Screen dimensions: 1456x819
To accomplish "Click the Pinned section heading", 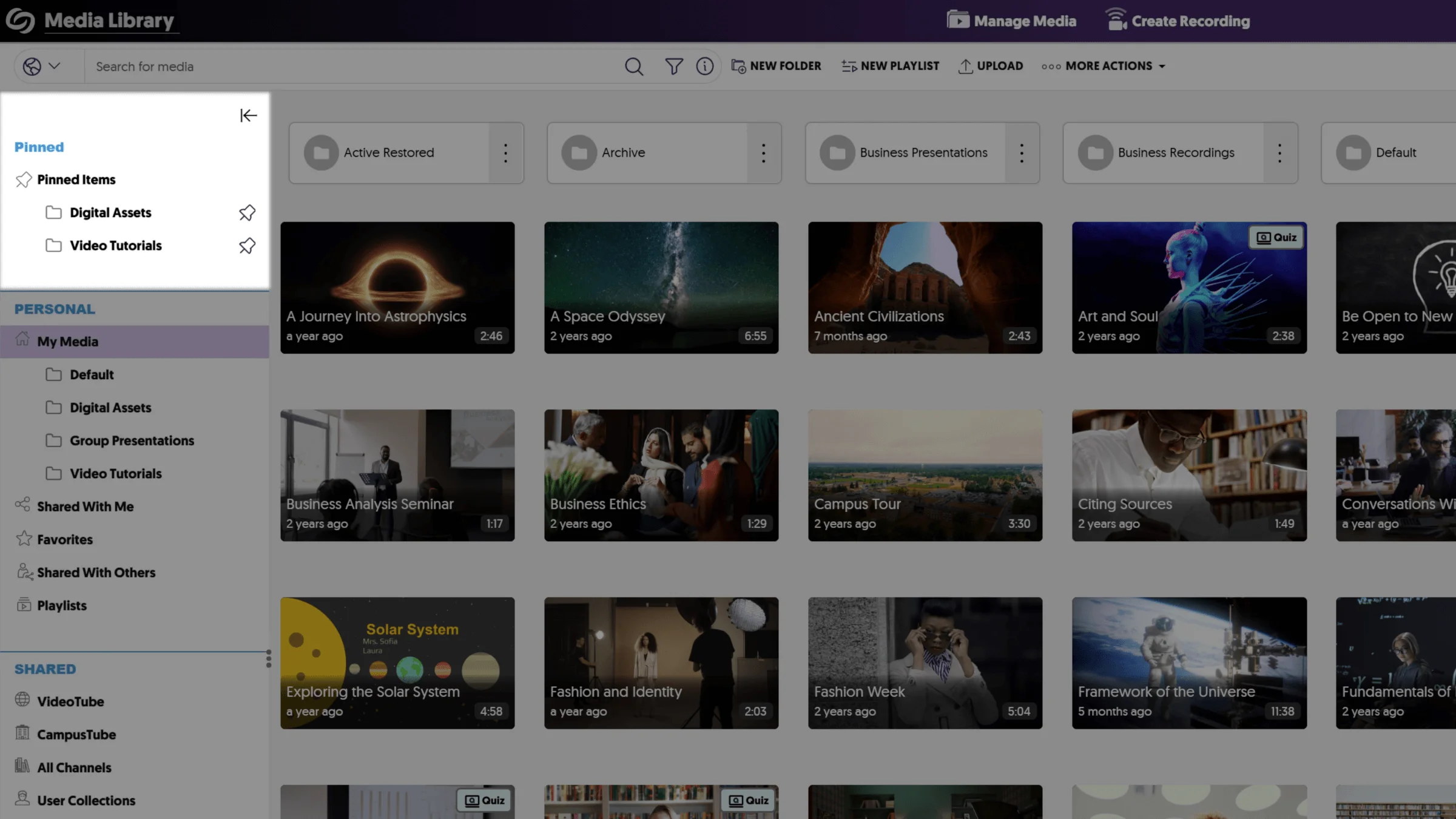I will point(39,147).
